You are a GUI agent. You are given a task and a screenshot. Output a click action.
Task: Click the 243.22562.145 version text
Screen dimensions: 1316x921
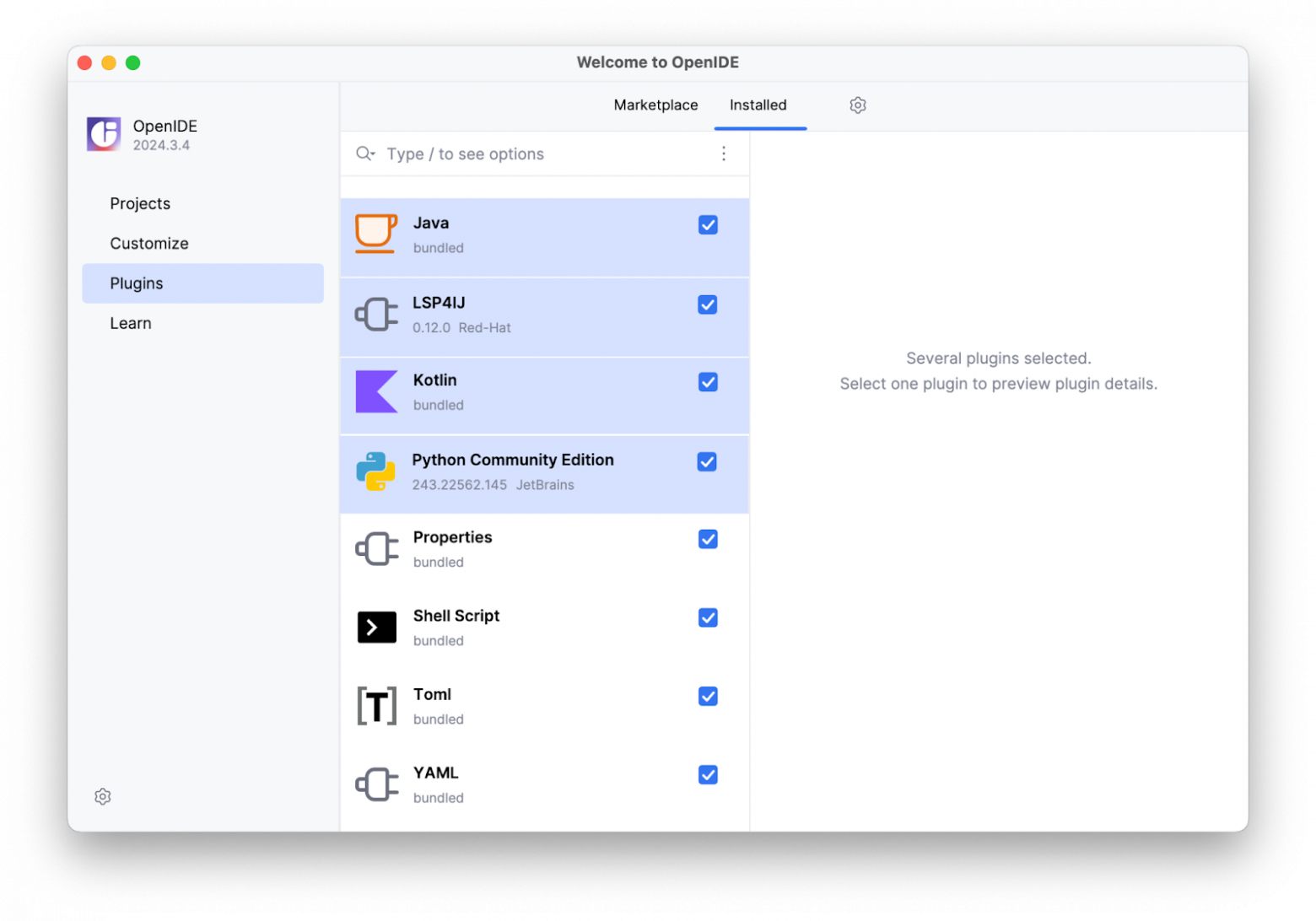coord(459,485)
